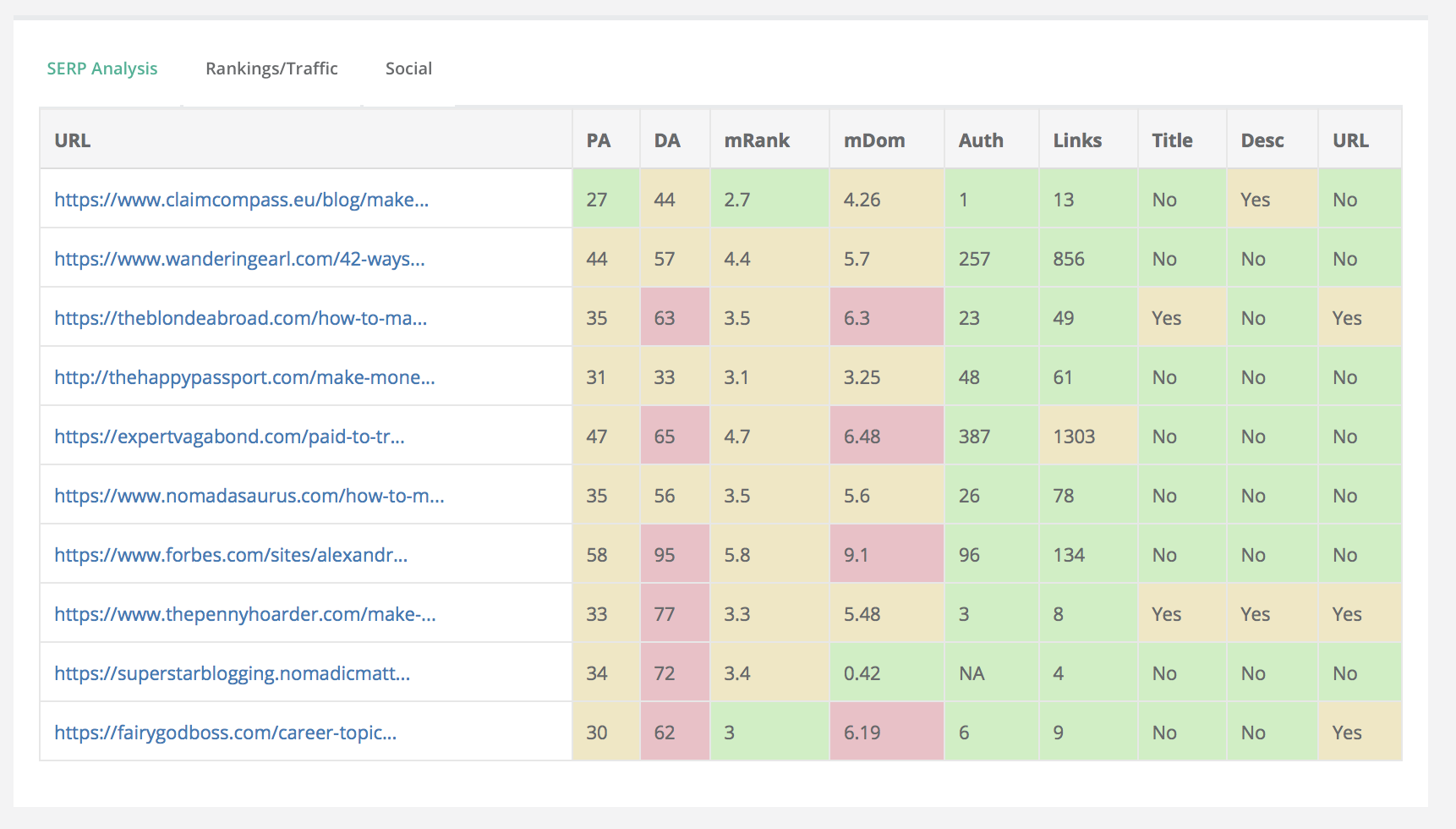This screenshot has width=1456, height=829.
Task: Visit the nomadasaurus.com how-to article
Action: 249,496
